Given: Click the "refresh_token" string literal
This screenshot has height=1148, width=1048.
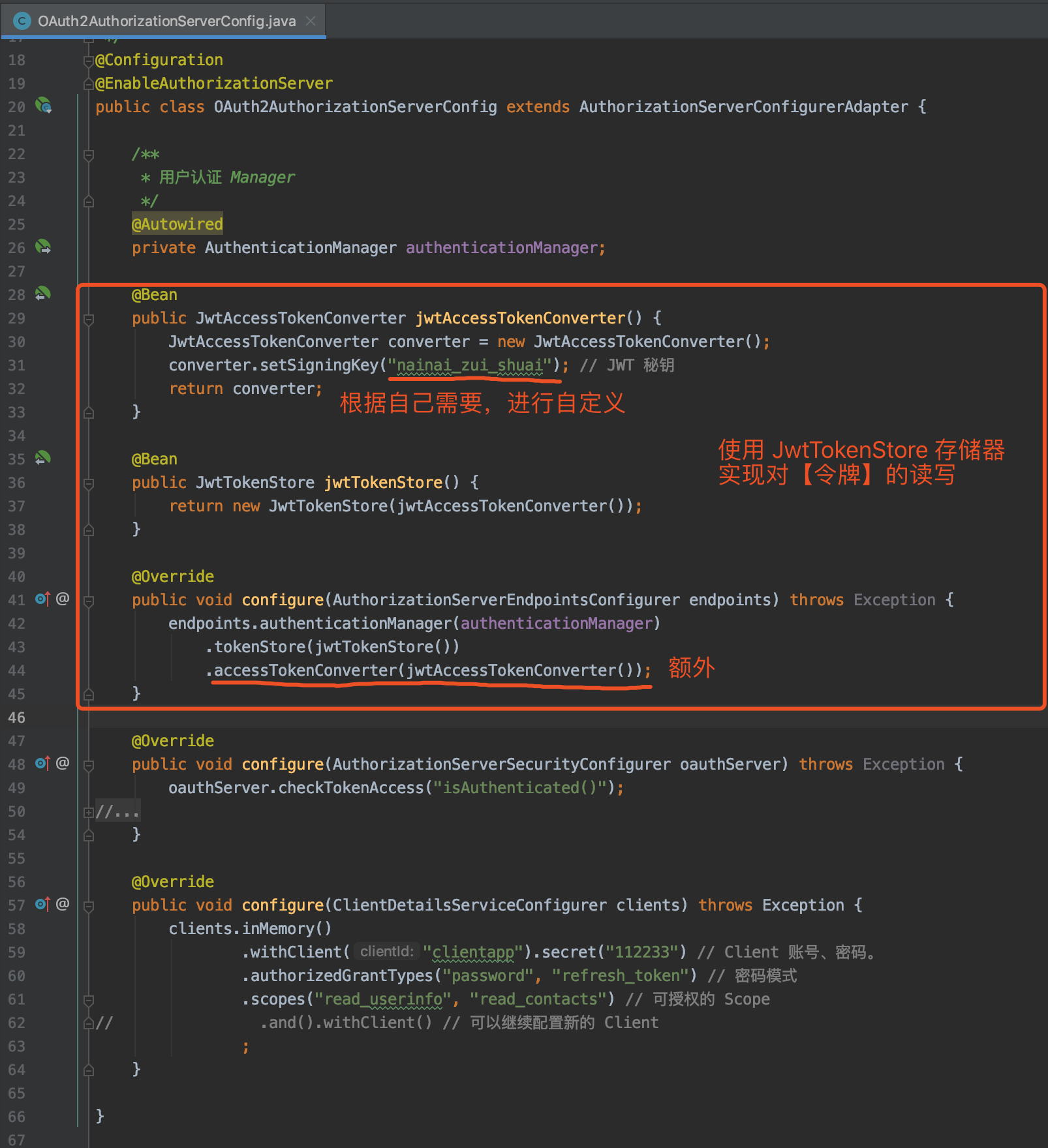Looking at the screenshot, I should [x=621, y=976].
